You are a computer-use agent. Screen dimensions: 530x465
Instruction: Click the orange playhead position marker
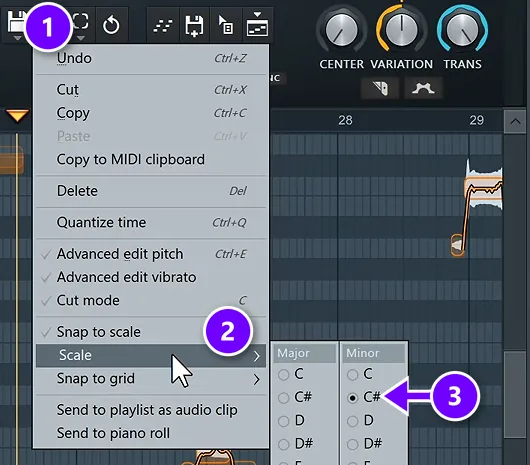17,116
